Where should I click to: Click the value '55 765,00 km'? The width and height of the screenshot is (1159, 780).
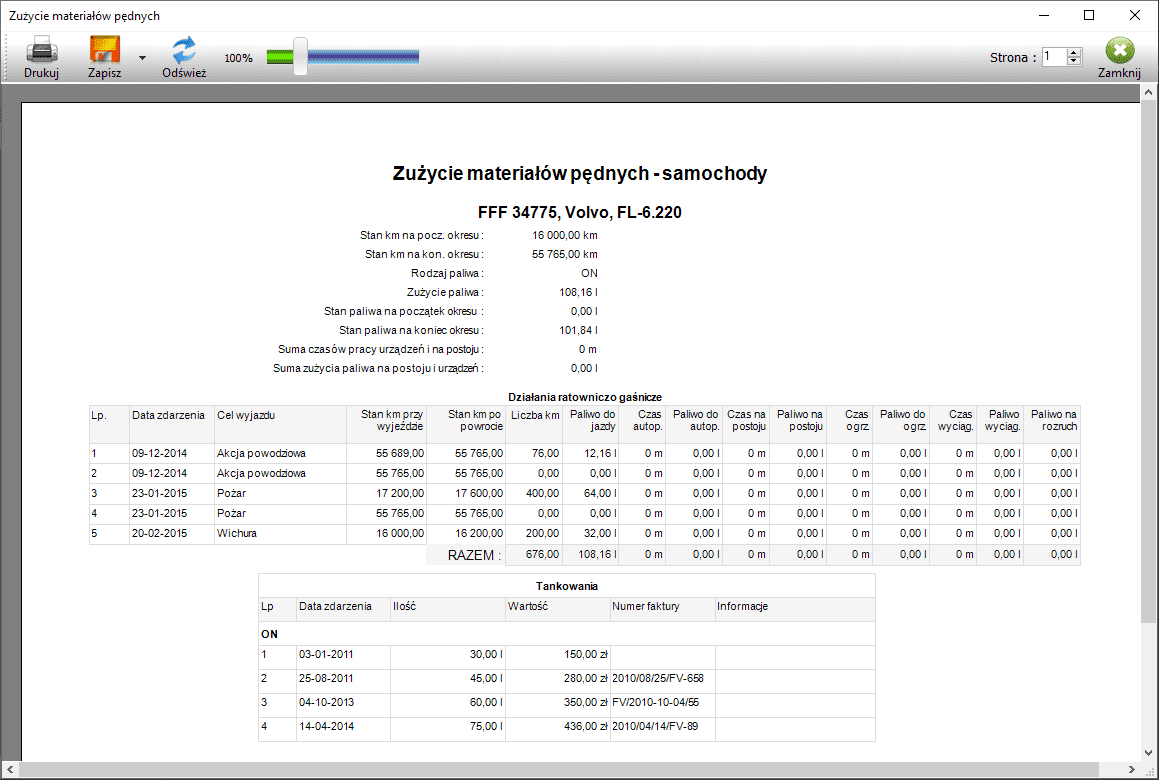pyautogui.click(x=565, y=254)
